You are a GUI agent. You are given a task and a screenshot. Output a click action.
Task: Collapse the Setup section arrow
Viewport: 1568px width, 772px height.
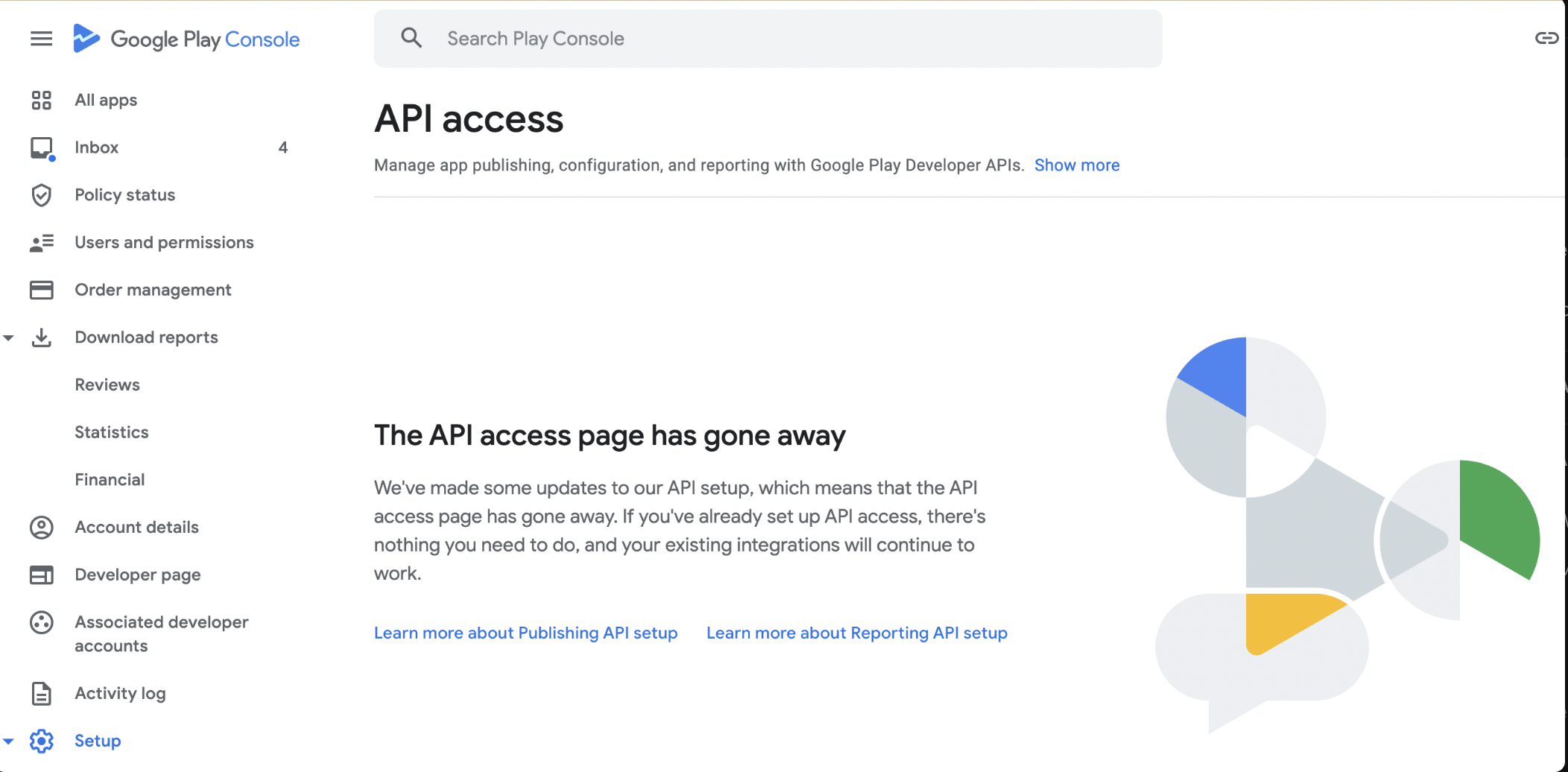pyautogui.click(x=9, y=741)
